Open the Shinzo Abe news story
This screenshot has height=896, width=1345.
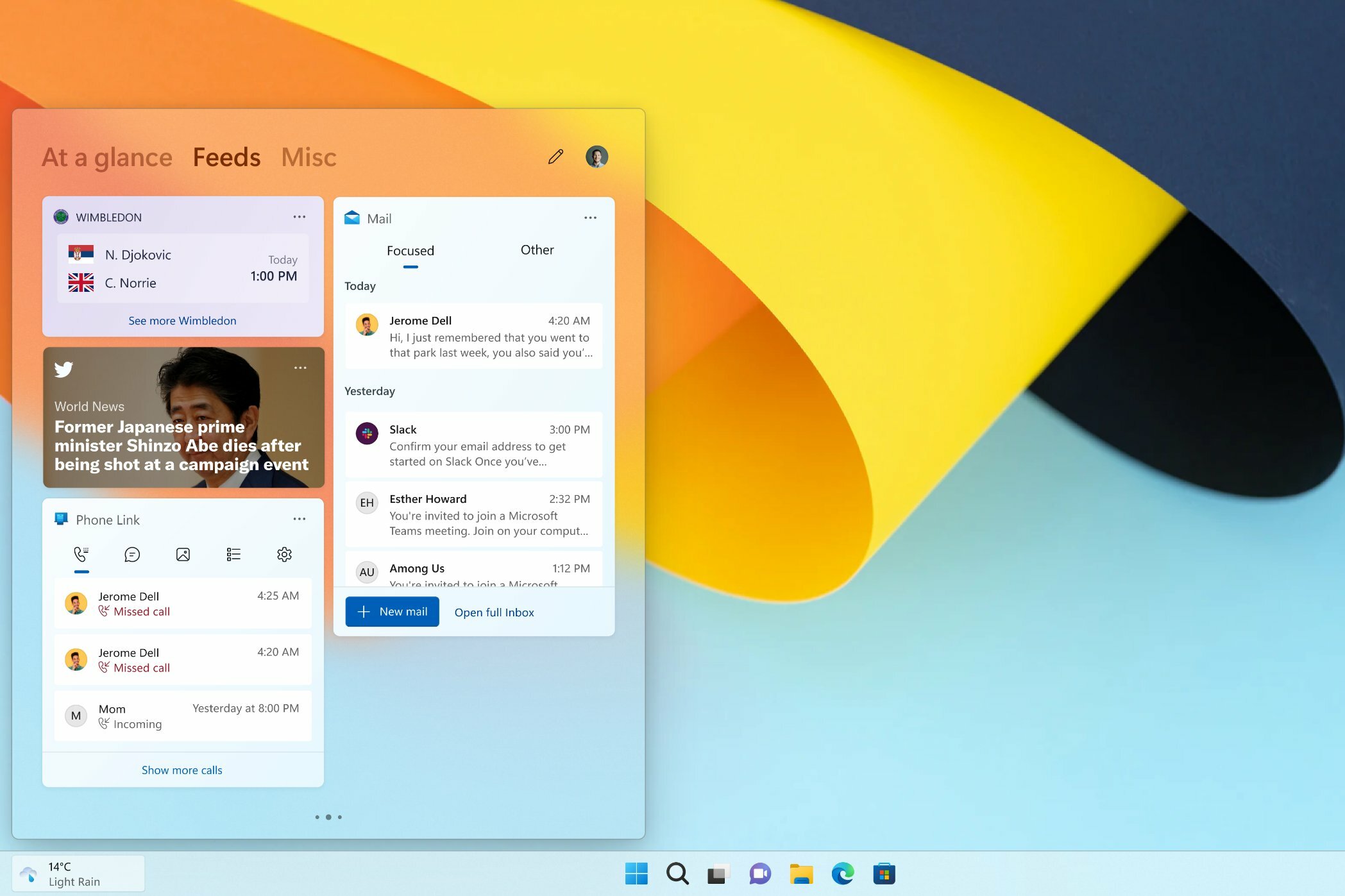pyautogui.click(x=183, y=418)
